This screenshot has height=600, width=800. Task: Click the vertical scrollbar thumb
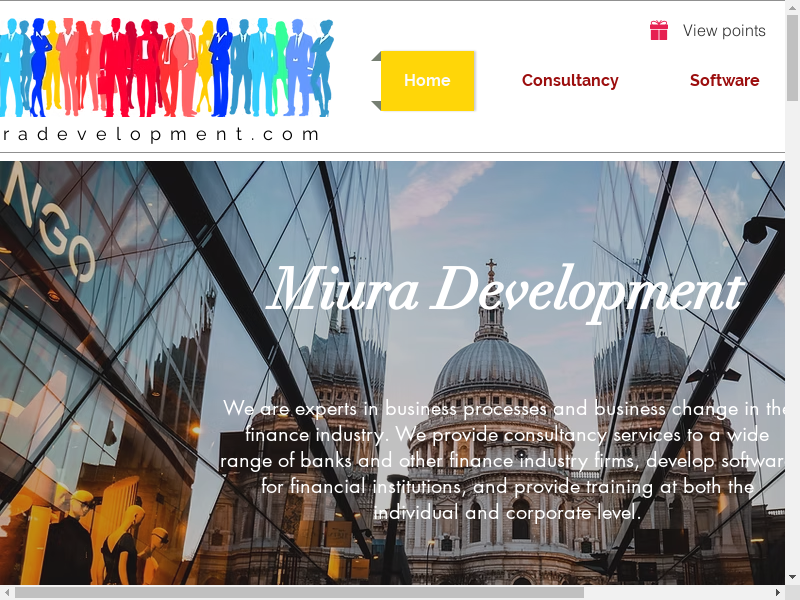(x=792, y=60)
